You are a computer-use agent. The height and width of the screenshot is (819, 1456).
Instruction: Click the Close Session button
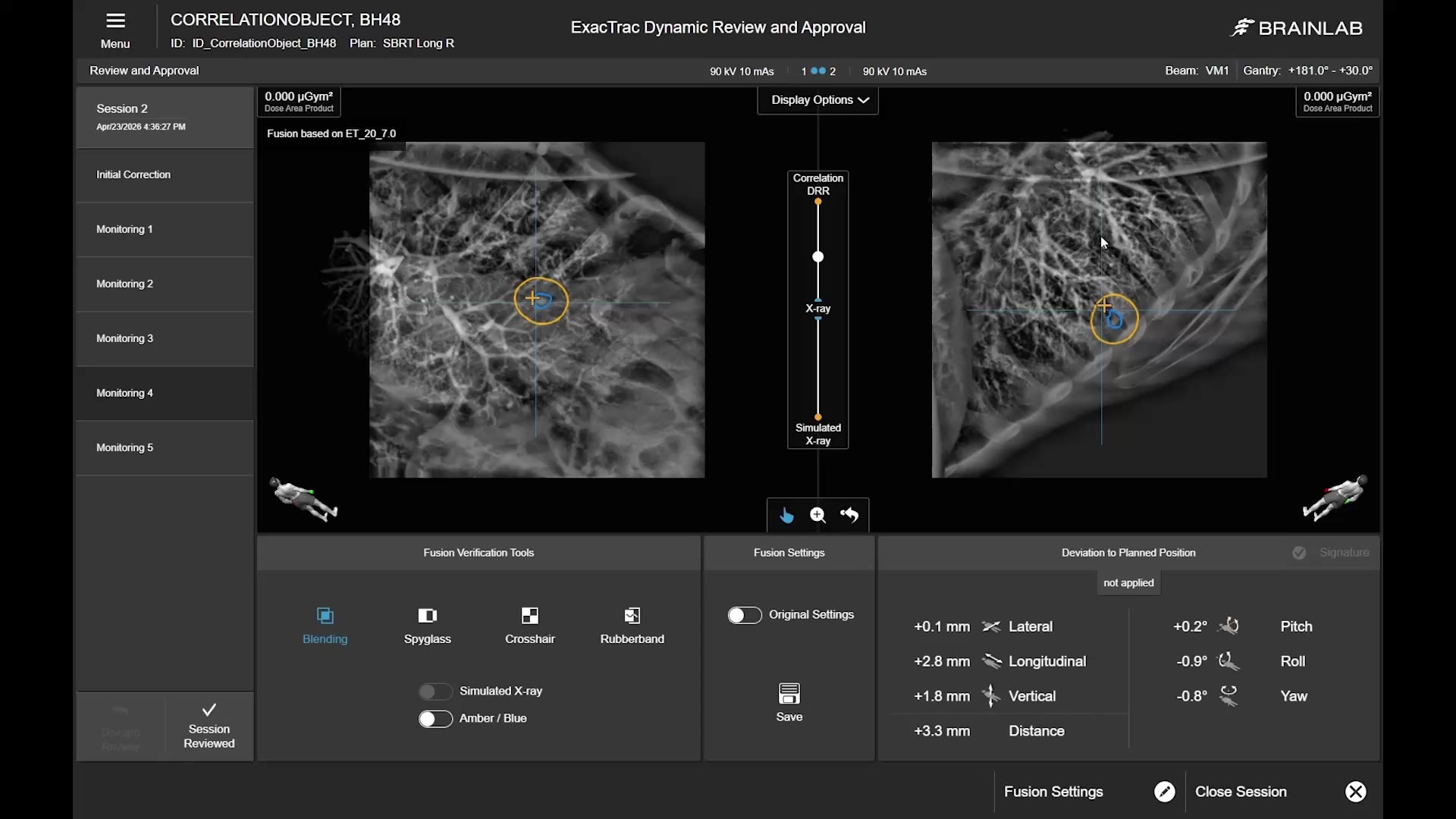(x=1282, y=792)
